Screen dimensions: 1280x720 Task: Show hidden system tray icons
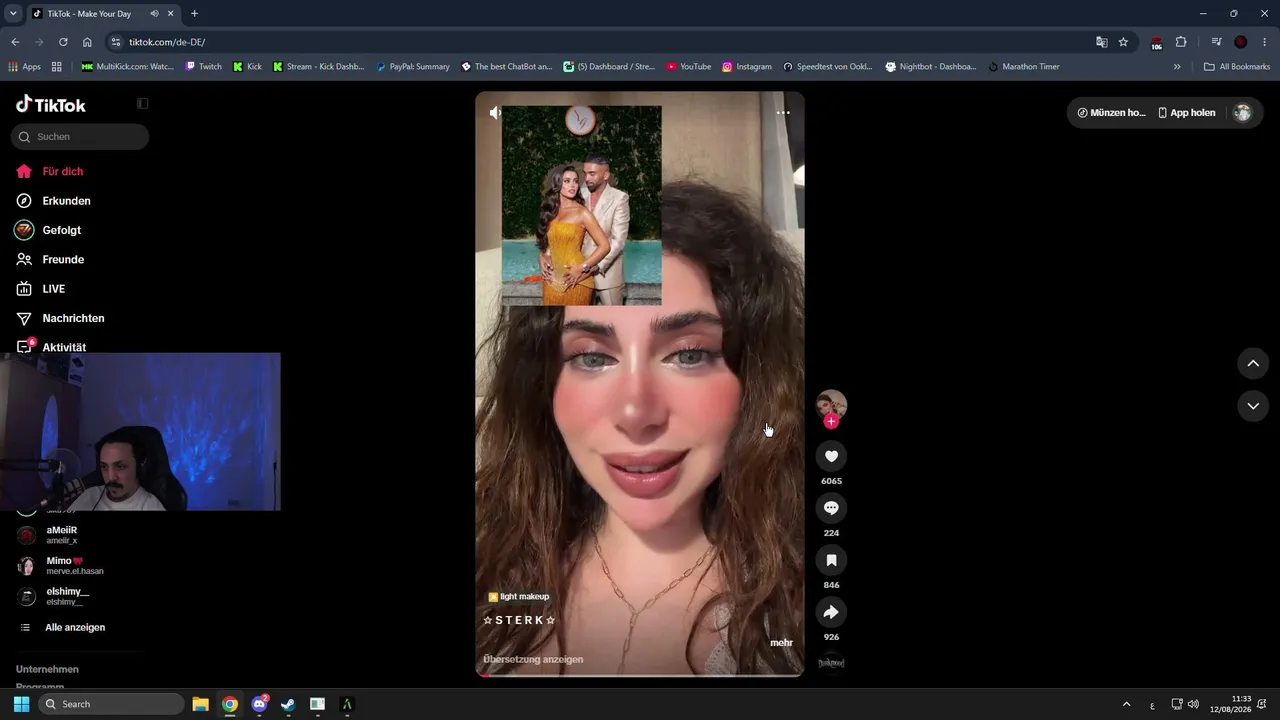coord(1127,704)
